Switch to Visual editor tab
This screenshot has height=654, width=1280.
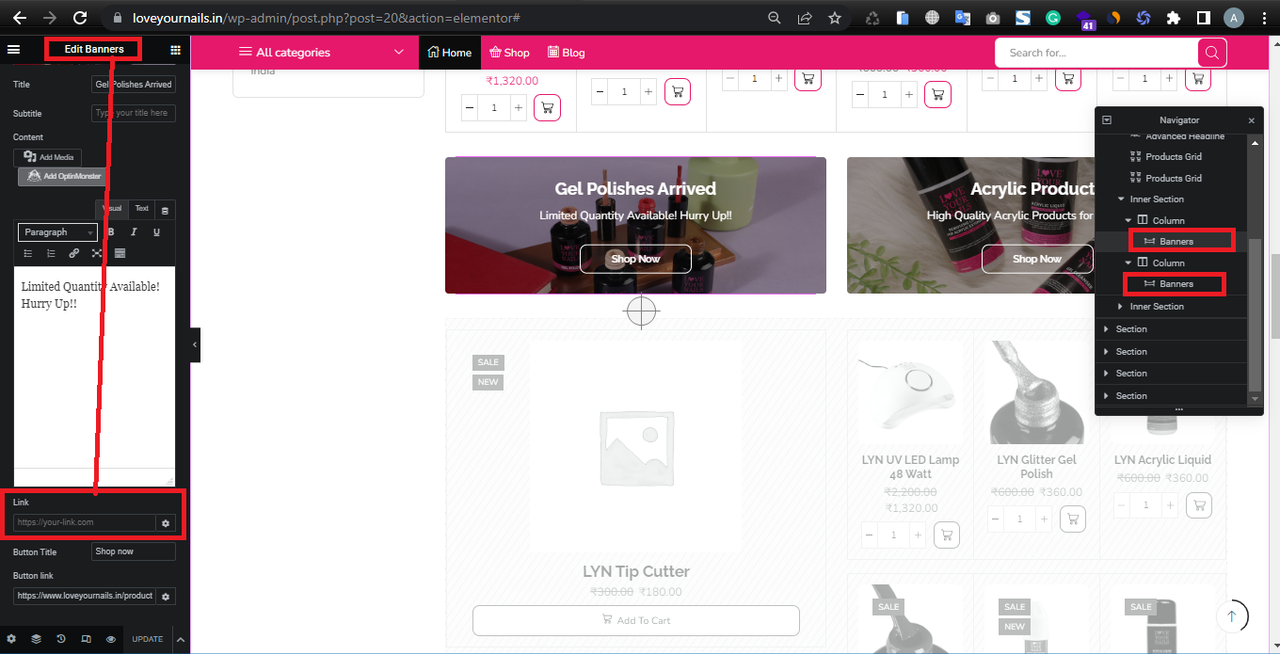(111, 208)
